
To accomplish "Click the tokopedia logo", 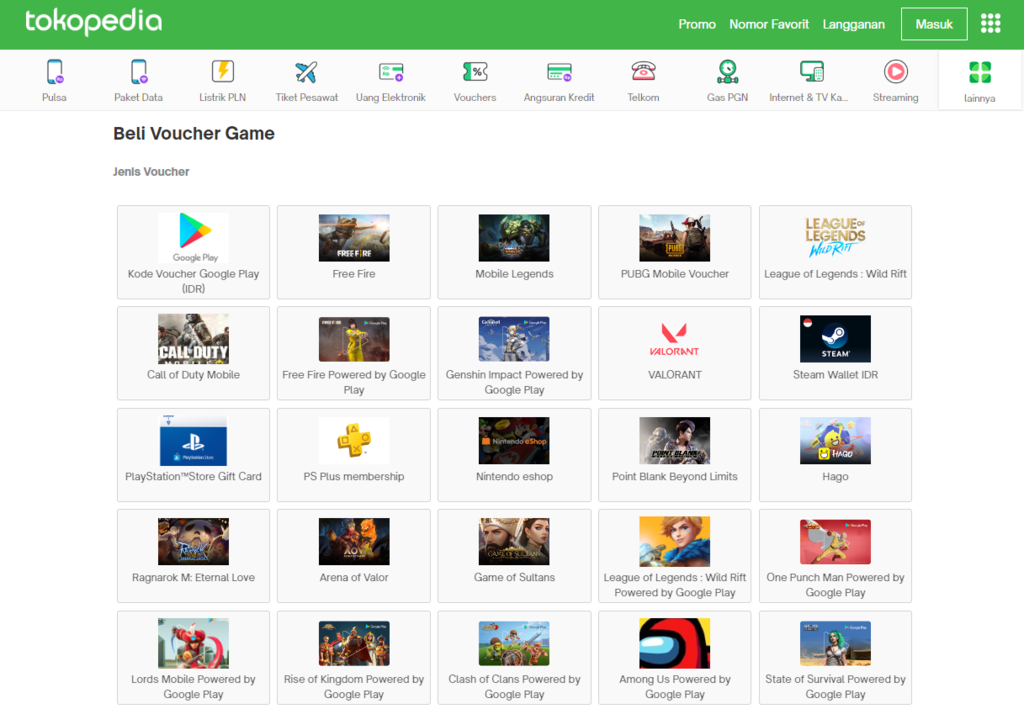I will click(x=93, y=22).
